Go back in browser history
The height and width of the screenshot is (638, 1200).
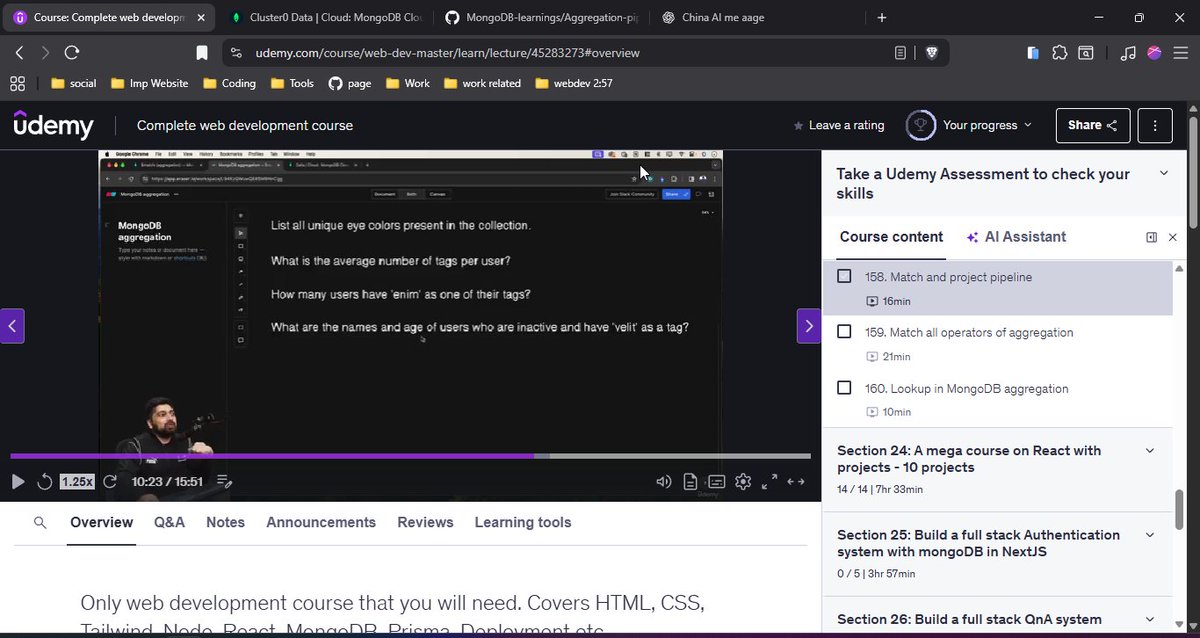click(x=19, y=53)
